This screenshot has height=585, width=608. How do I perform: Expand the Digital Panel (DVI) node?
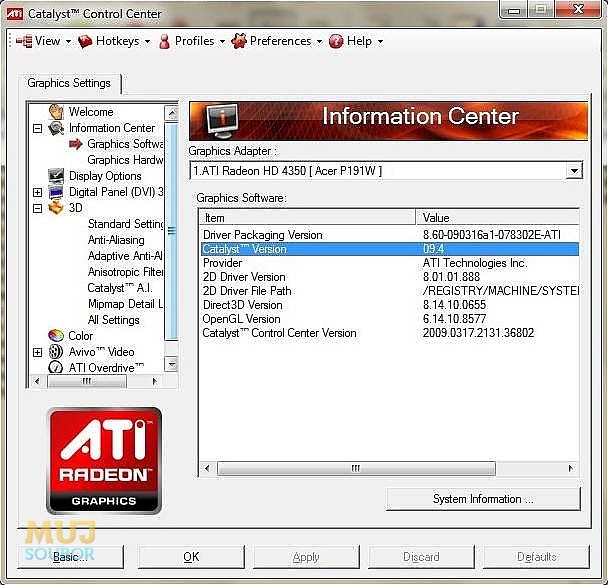pos(38,192)
